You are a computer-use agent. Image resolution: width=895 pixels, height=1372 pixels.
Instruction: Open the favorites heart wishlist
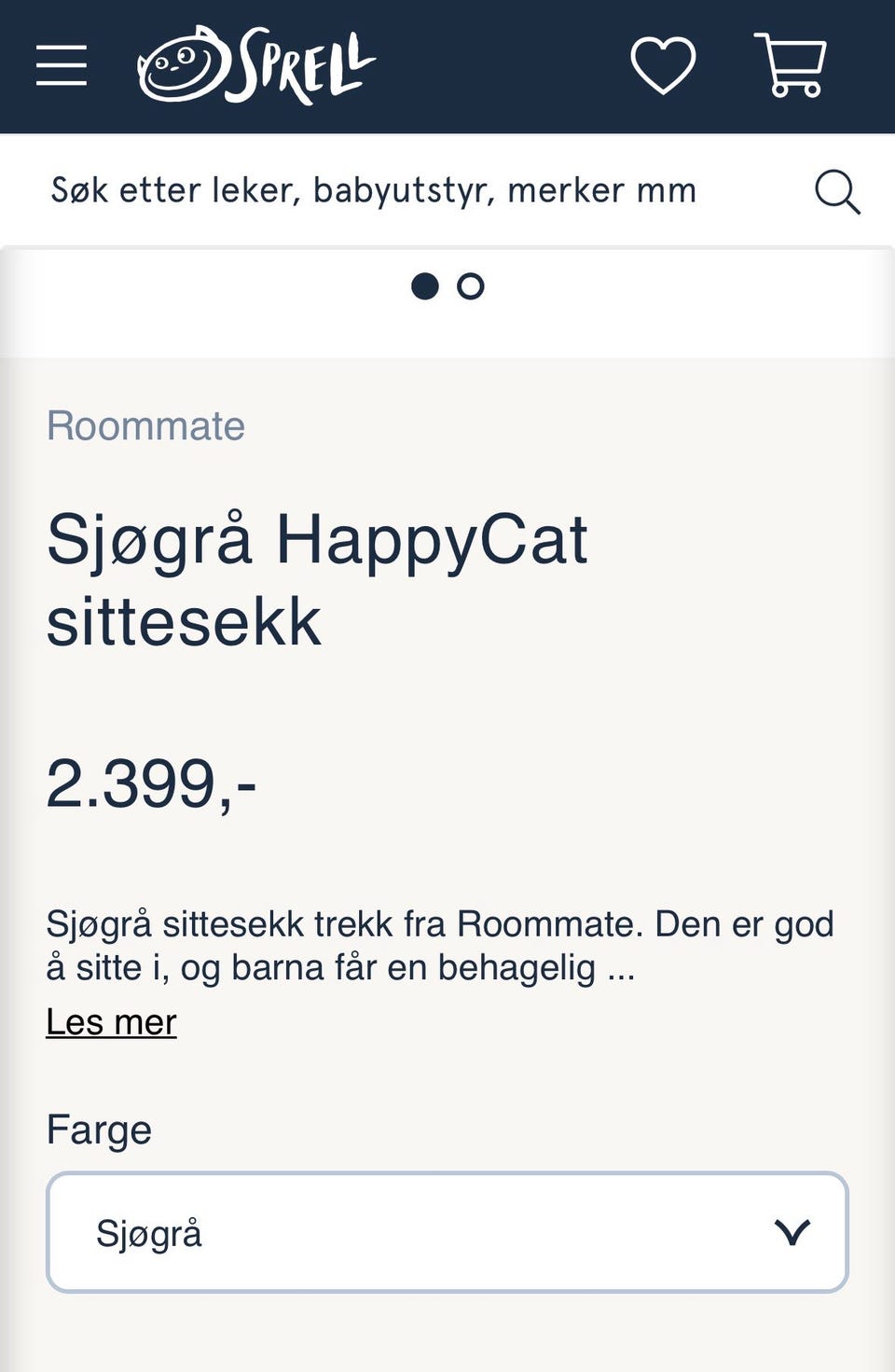coord(663,65)
